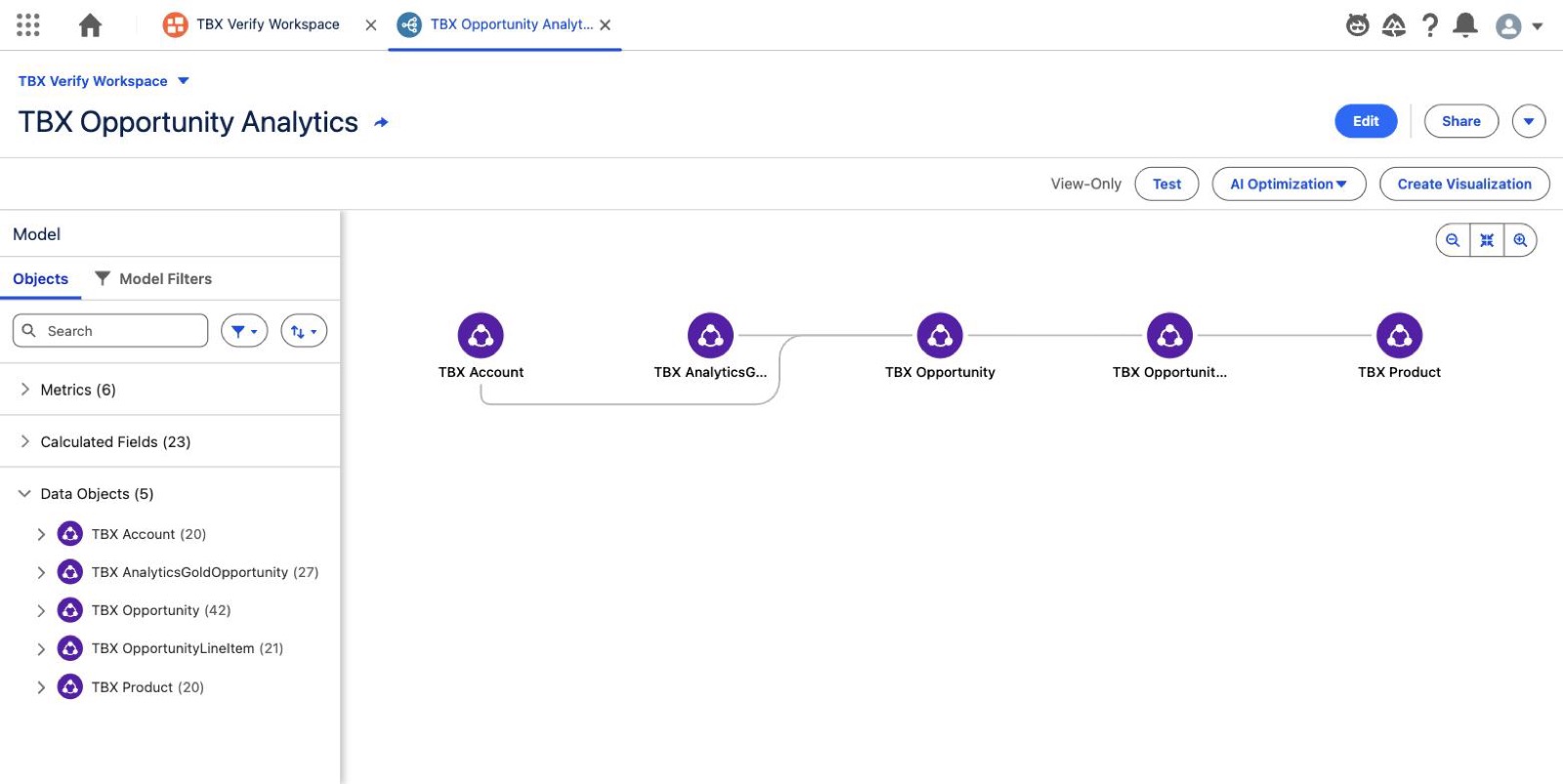The image size is (1563, 784).
Task: Expand TBX AnalyticsGoldOpportunity (27) fields
Action: click(41, 572)
